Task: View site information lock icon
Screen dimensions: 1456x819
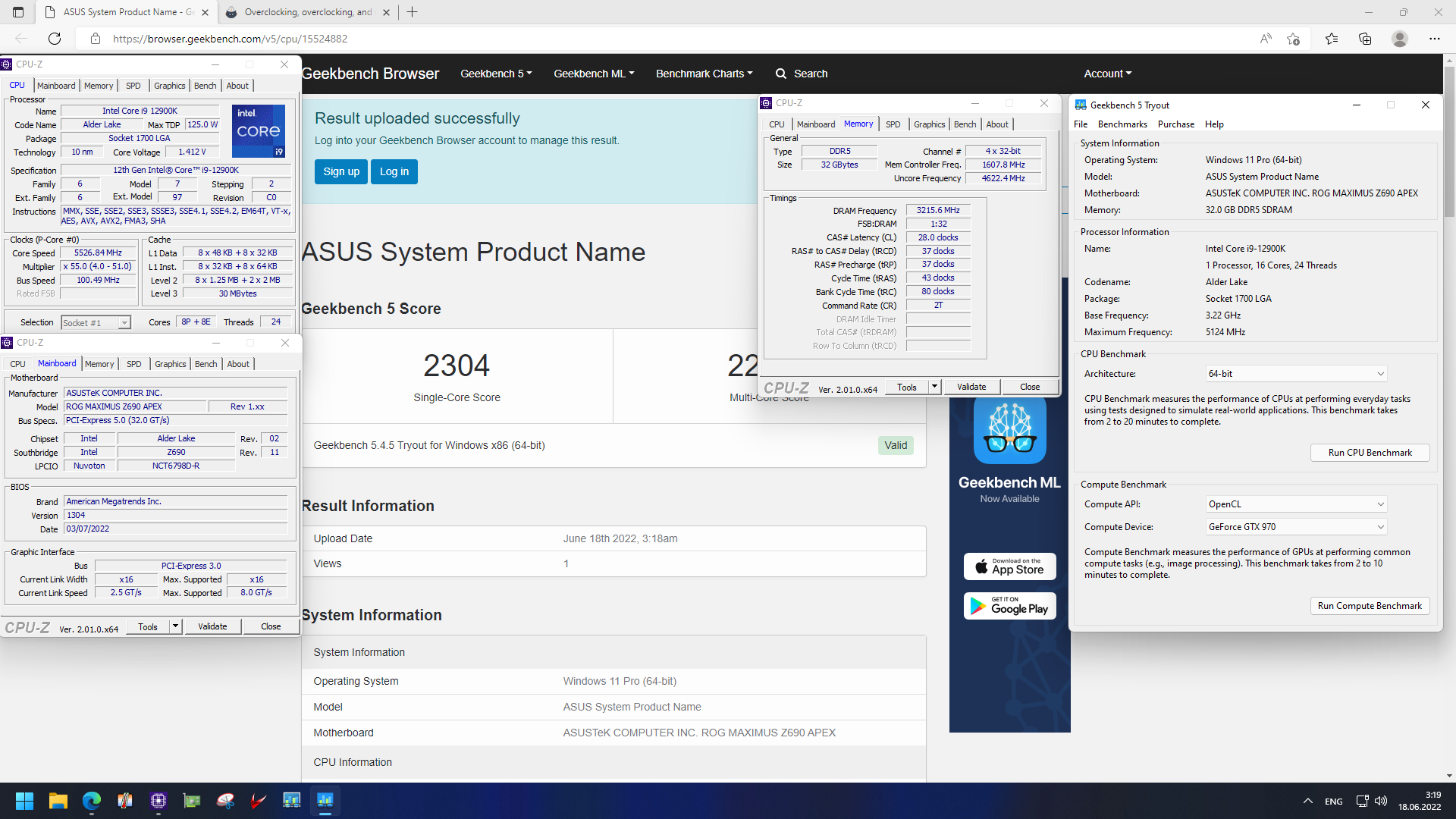Action: [96, 39]
